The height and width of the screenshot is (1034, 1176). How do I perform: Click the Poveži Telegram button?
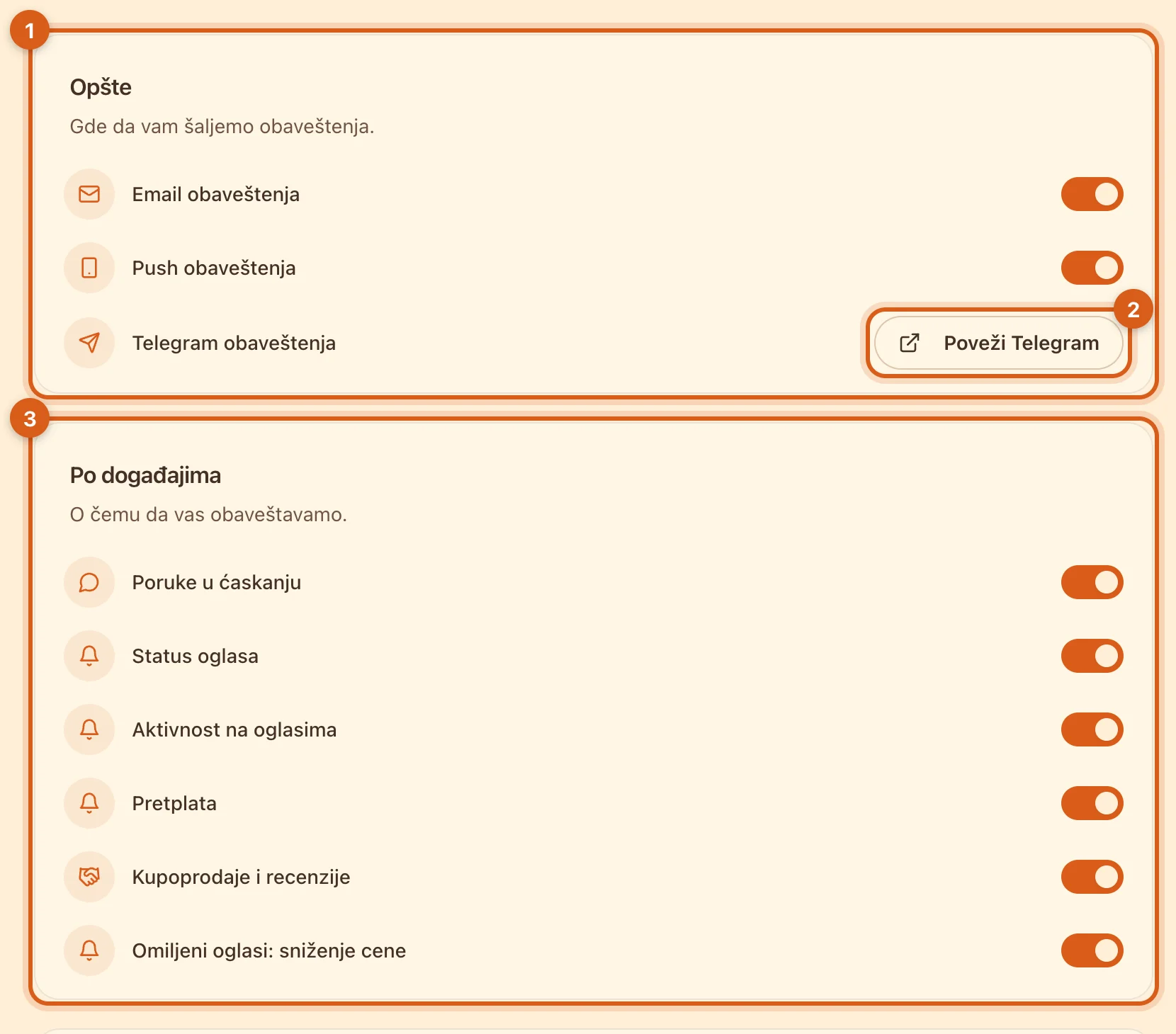[x=999, y=343]
